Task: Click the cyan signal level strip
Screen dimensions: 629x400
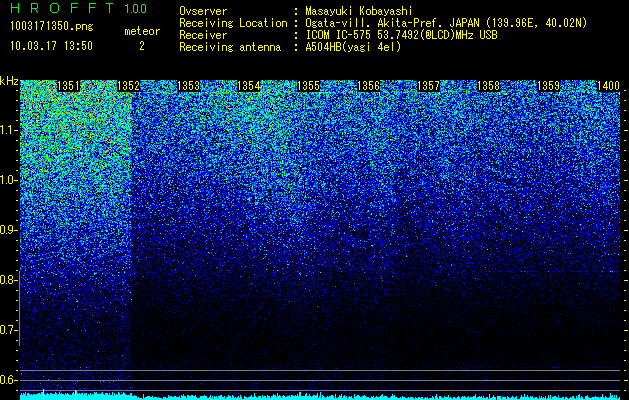Action: pos(320,396)
